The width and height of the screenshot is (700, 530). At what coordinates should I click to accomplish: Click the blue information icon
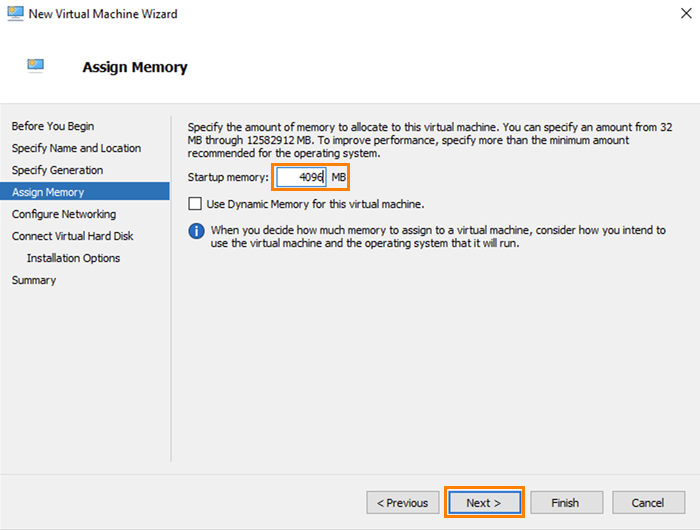[x=197, y=231]
